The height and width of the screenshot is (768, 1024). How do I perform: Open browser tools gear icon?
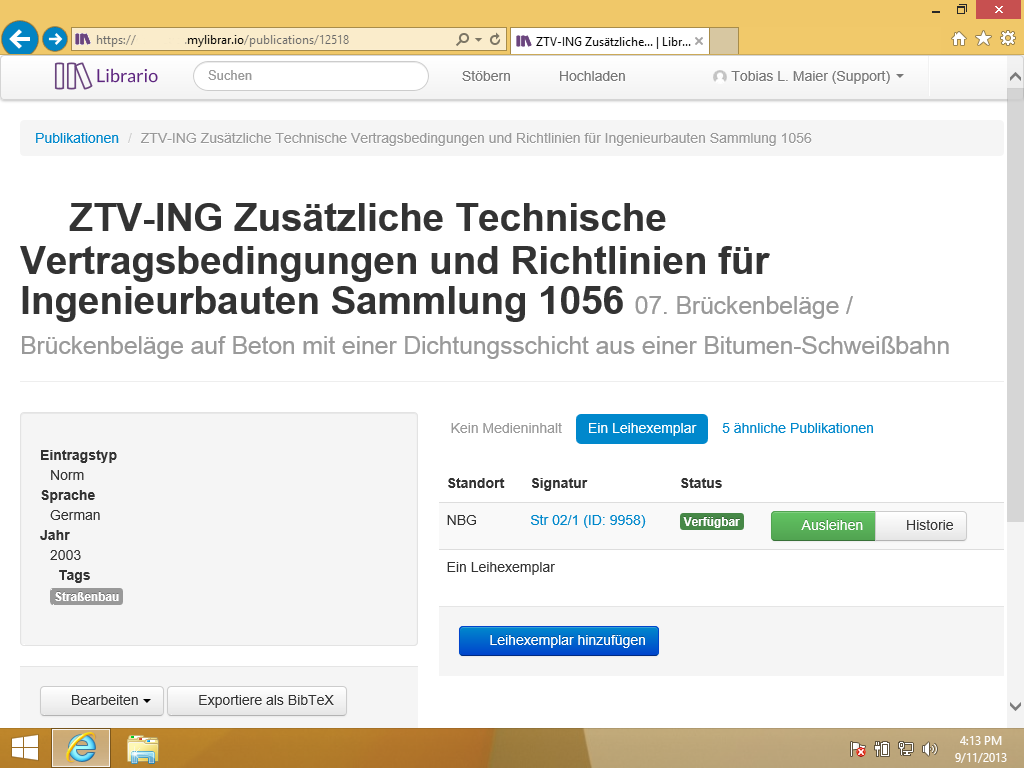pyautogui.click(x=1007, y=39)
